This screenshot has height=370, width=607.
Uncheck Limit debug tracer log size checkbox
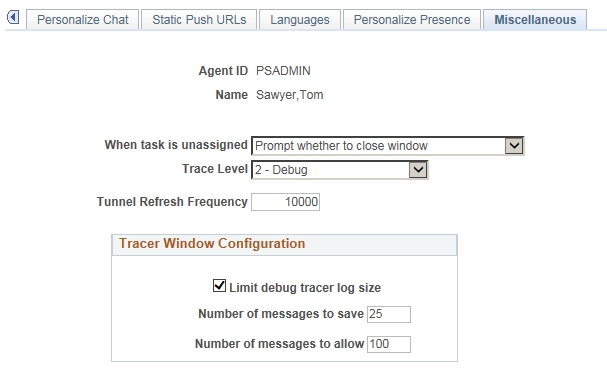point(219,286)
